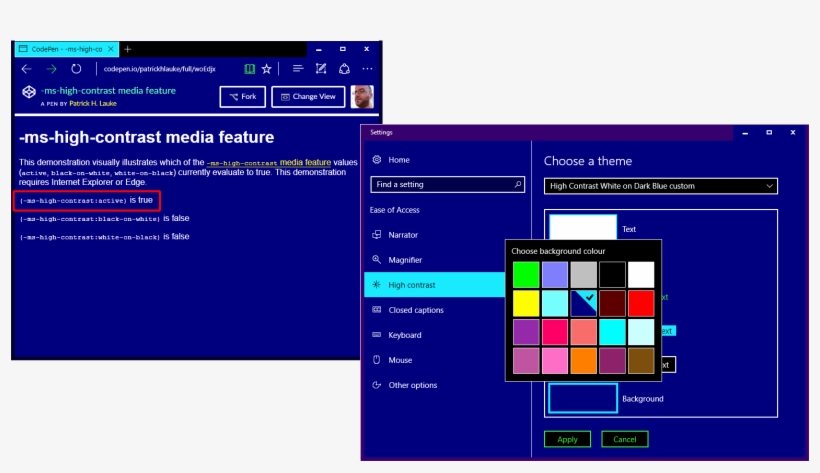Fork this CodePen pen

click(x=242, y=97)
